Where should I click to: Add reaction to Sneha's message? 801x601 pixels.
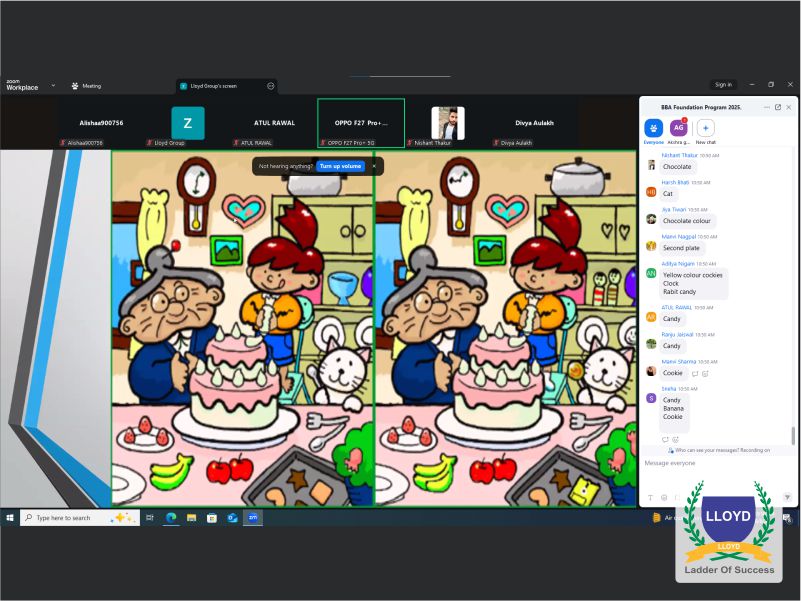pyautogui.click(x=675, y=440)
